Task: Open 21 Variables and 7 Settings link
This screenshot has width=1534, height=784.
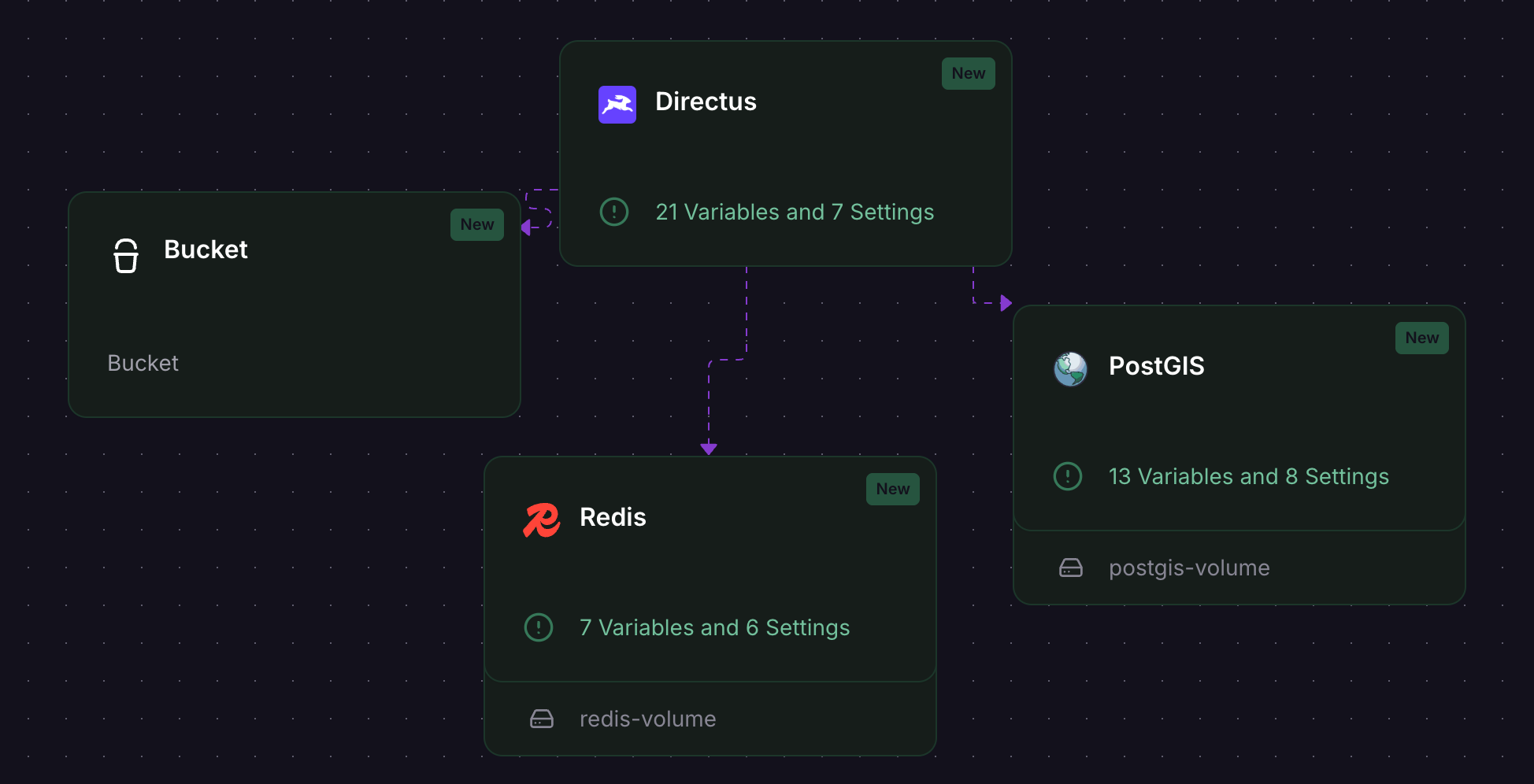Action: pyautogui.click(x=795, y=212)
